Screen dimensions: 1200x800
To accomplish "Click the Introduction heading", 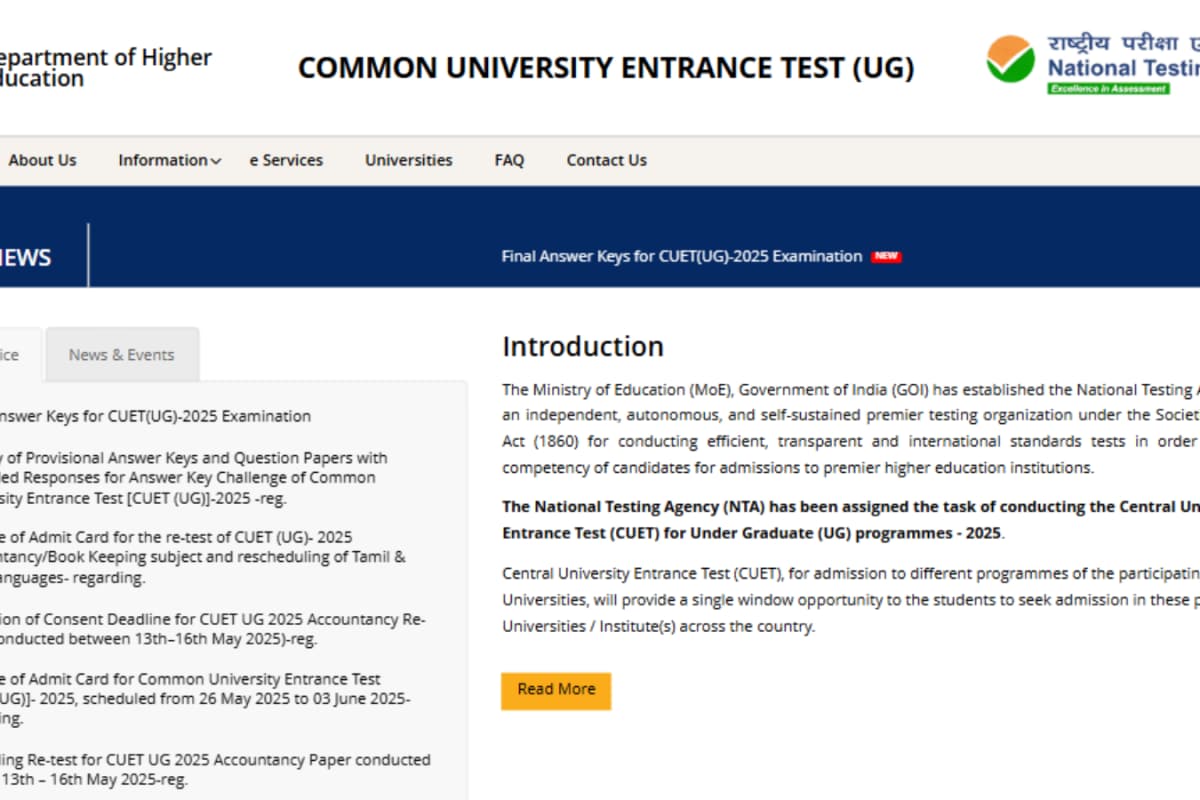I will [583, 347].
